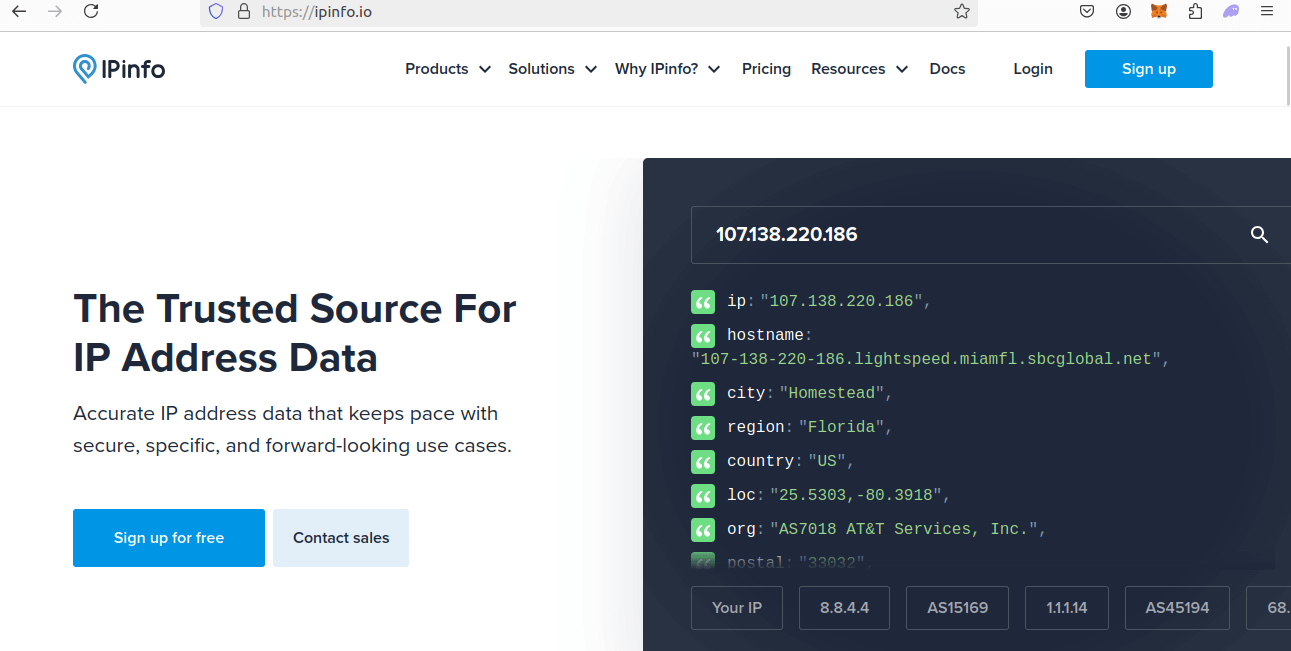Expand the Resources dropdown
Viewport: 1291px width, 651px height.
point(859,69)
